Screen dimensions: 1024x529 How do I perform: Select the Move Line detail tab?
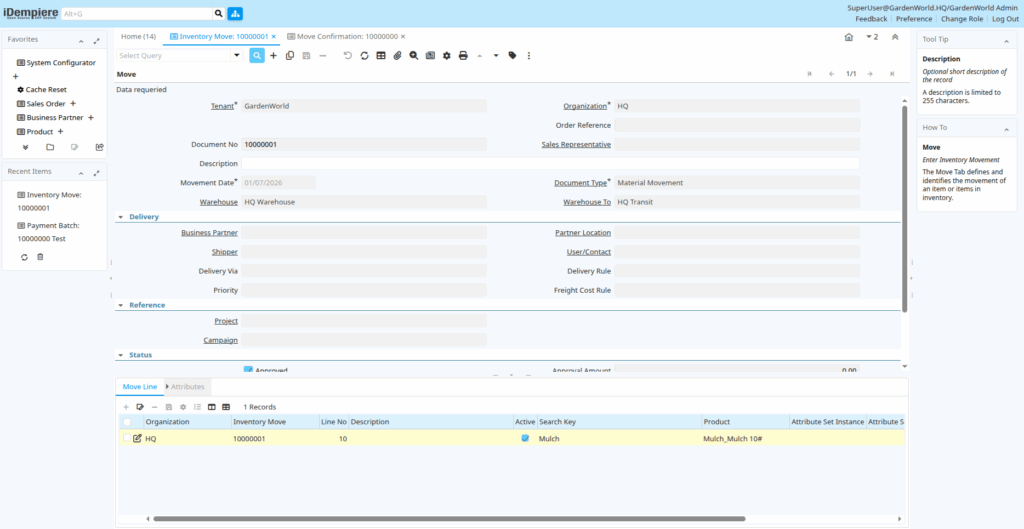pyautogui.click(x=140, y=387)
